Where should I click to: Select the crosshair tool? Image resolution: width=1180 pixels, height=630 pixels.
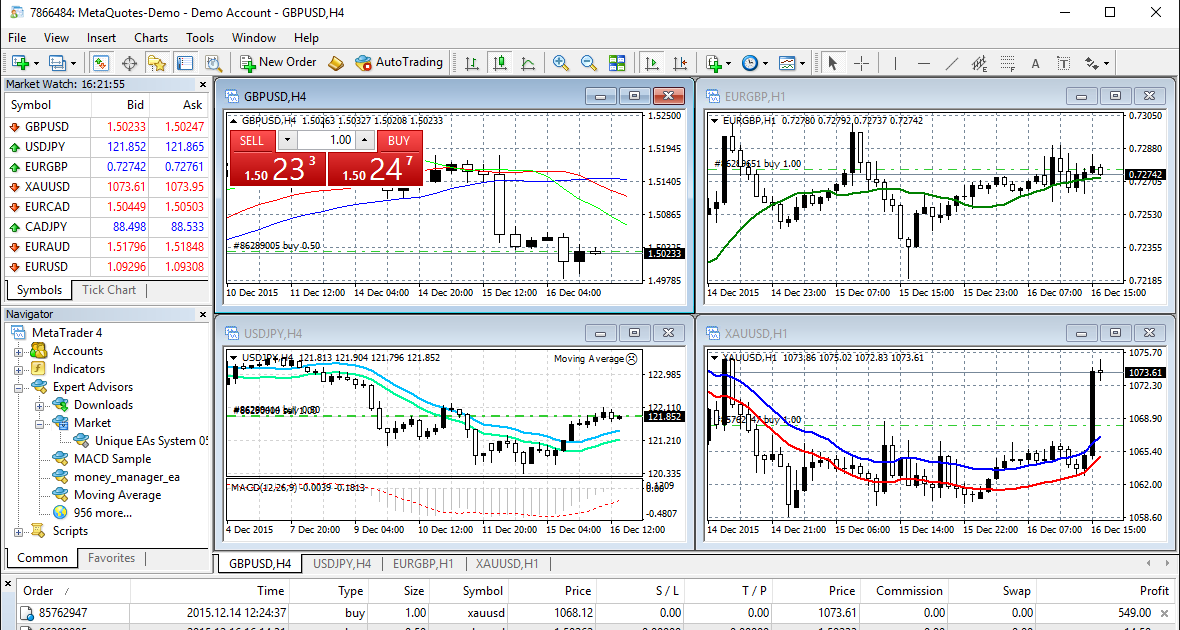click(862, 62)
